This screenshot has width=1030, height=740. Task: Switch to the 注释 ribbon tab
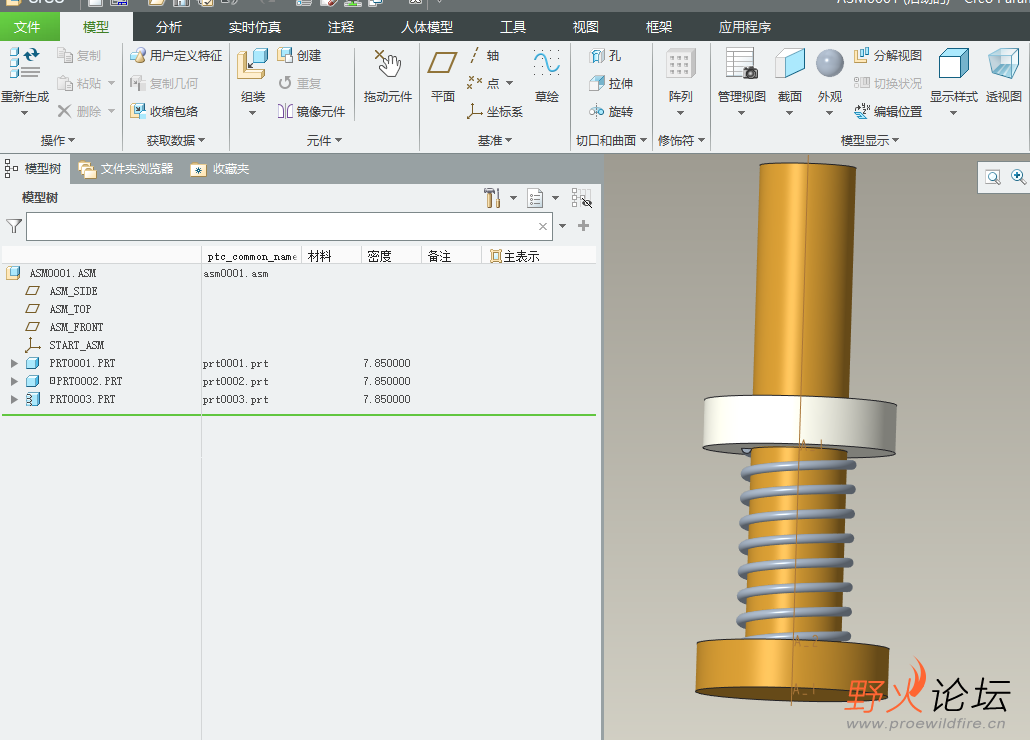pyautogui.click(x=341, y=27)
